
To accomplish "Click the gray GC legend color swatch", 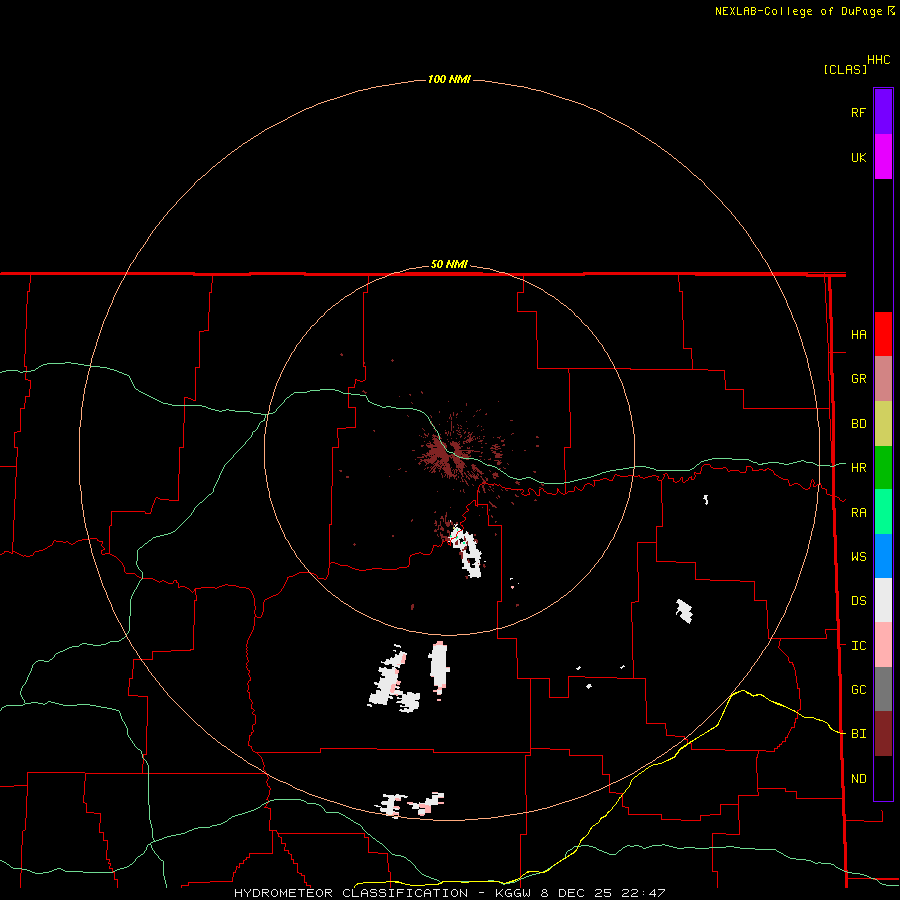I will pyautogui.click(x=883, y=689).
